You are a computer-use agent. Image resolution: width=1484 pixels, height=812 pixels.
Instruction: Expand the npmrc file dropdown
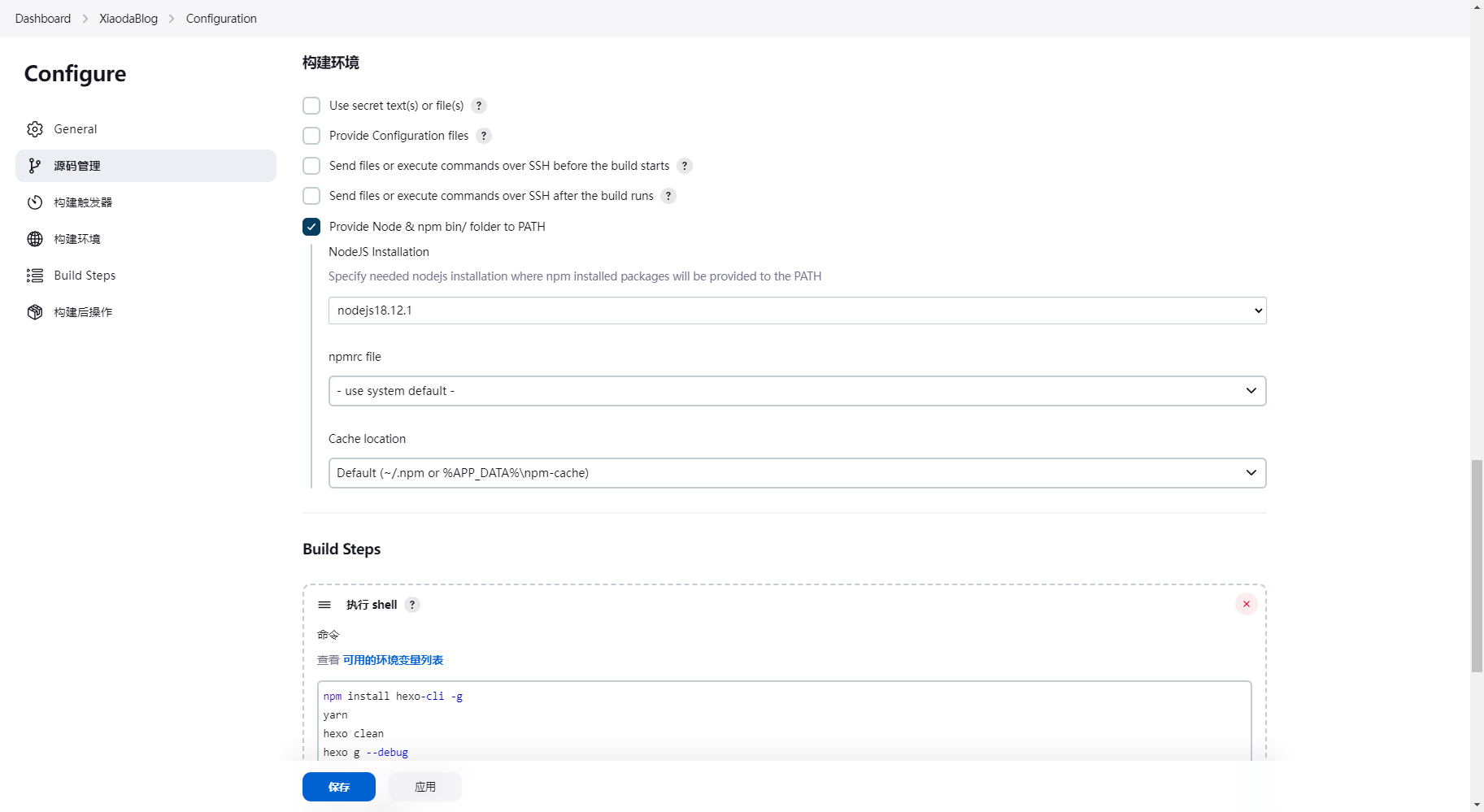pos(797,391)
